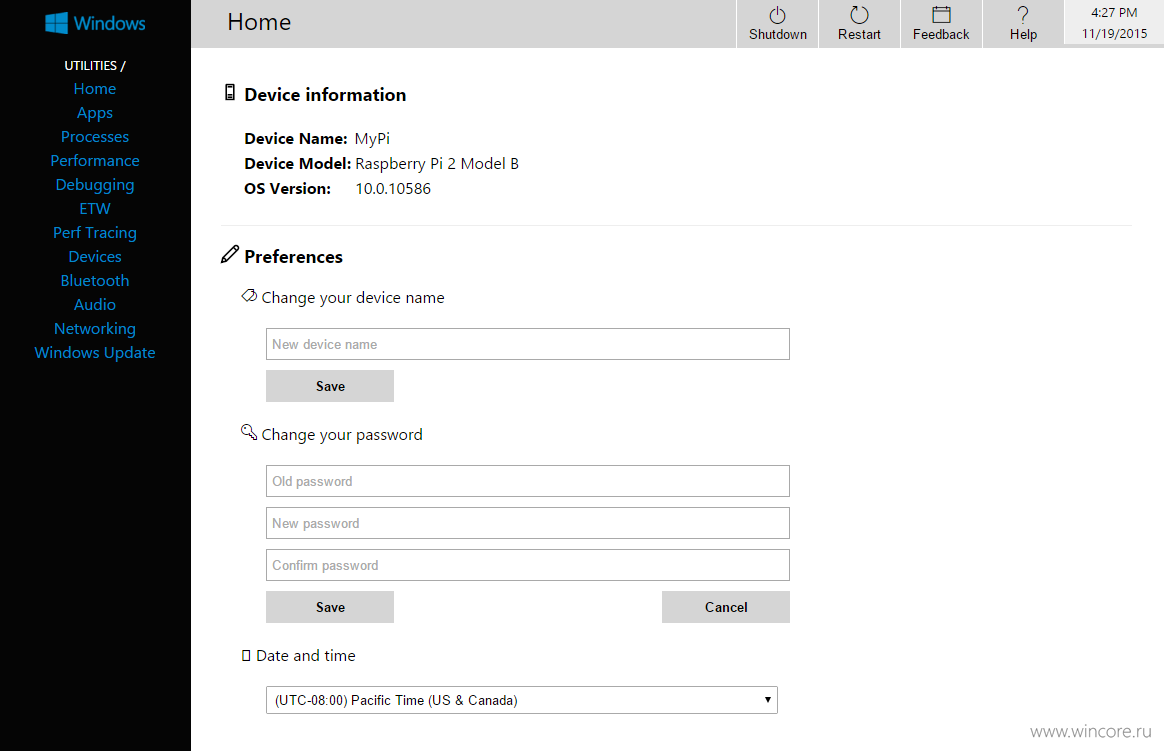Navigate to Processes

click(x=95, y=137)
